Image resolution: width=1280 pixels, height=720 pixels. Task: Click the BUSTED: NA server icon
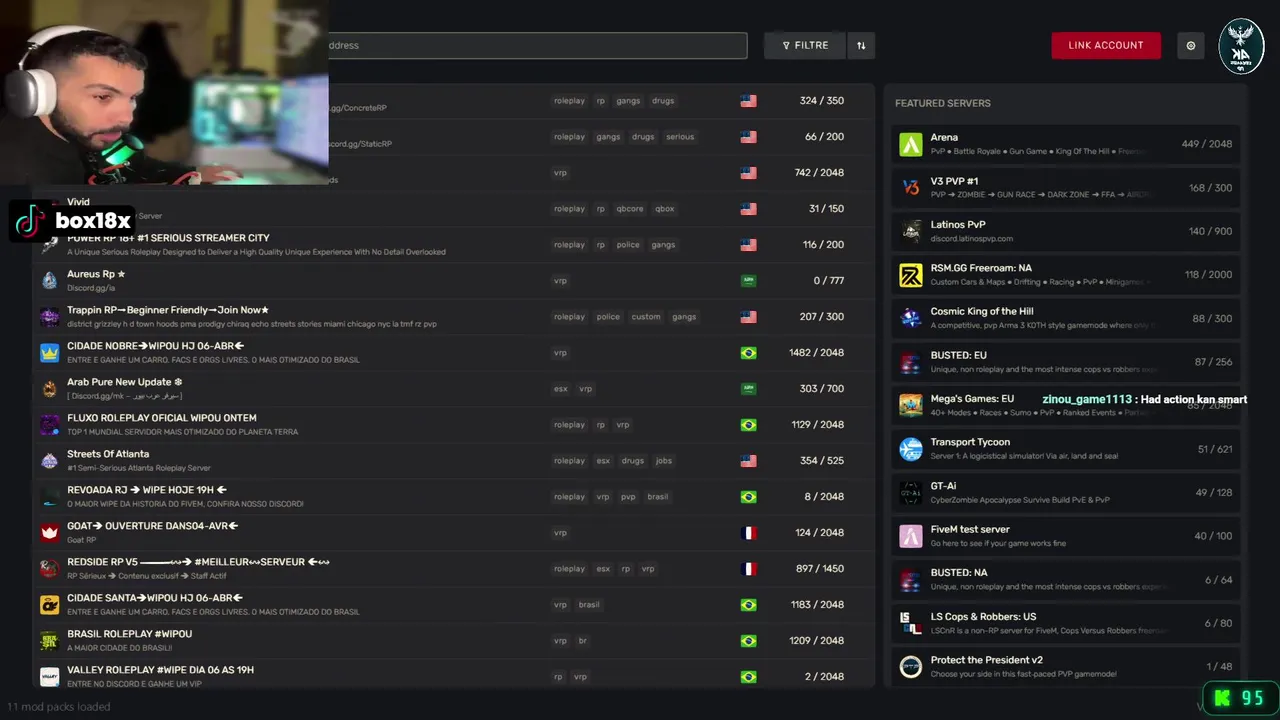pos(910,580)
